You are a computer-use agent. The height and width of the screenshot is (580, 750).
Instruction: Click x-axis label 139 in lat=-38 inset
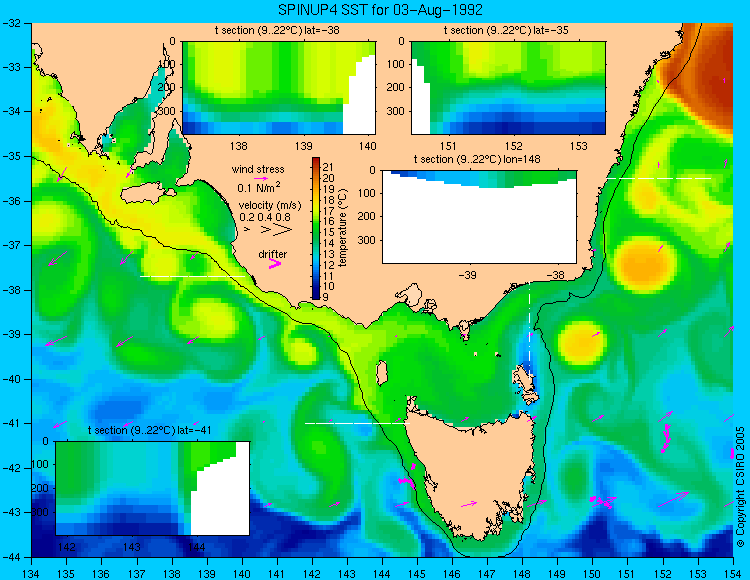click(303, 146)
